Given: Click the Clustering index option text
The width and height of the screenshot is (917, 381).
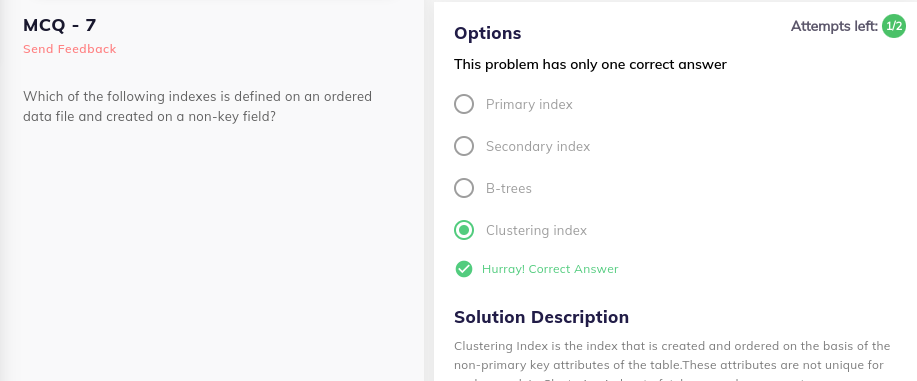Looking at the screenshot, I should [536, 231].
